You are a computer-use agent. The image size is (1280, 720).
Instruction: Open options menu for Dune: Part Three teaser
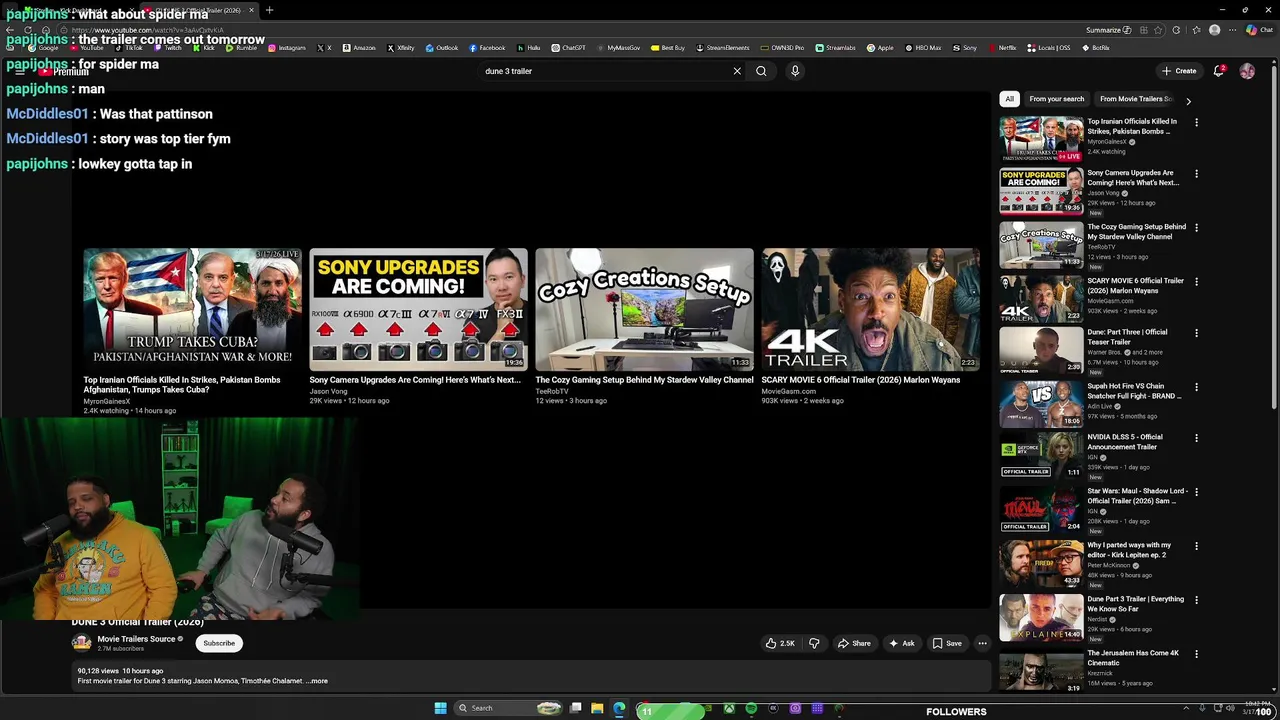(1196, 333)
